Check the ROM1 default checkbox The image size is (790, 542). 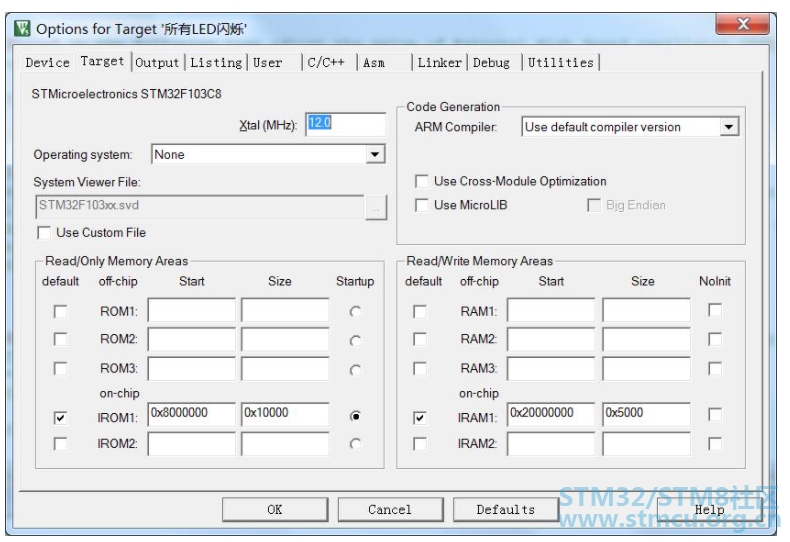pyautogui.click(x=60, y=312)
